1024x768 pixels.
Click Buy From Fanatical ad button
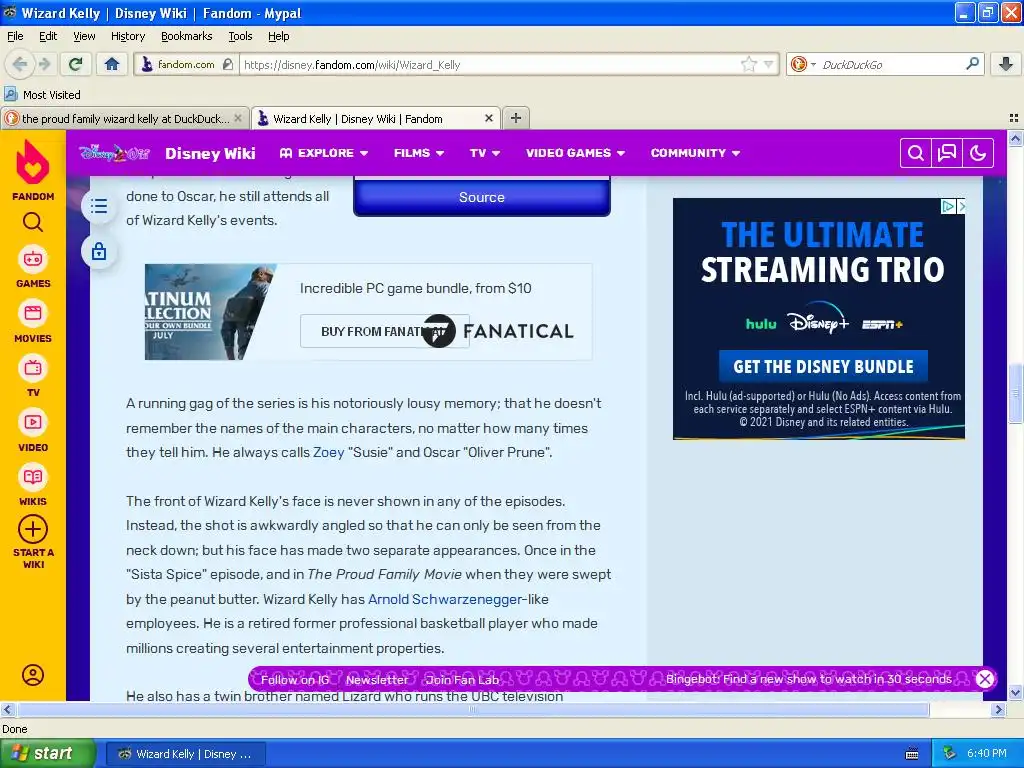point(385,331)
